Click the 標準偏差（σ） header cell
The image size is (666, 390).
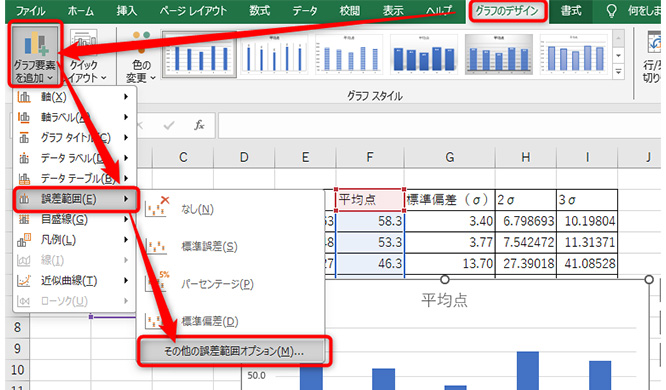click(450, 200)
